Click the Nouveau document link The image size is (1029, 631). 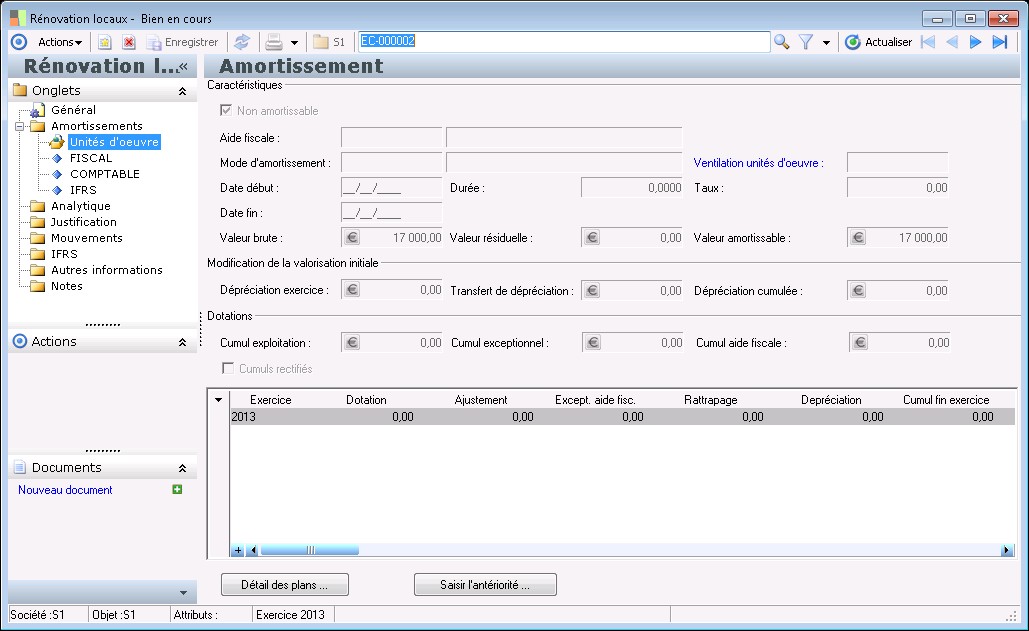click(65, 490)
